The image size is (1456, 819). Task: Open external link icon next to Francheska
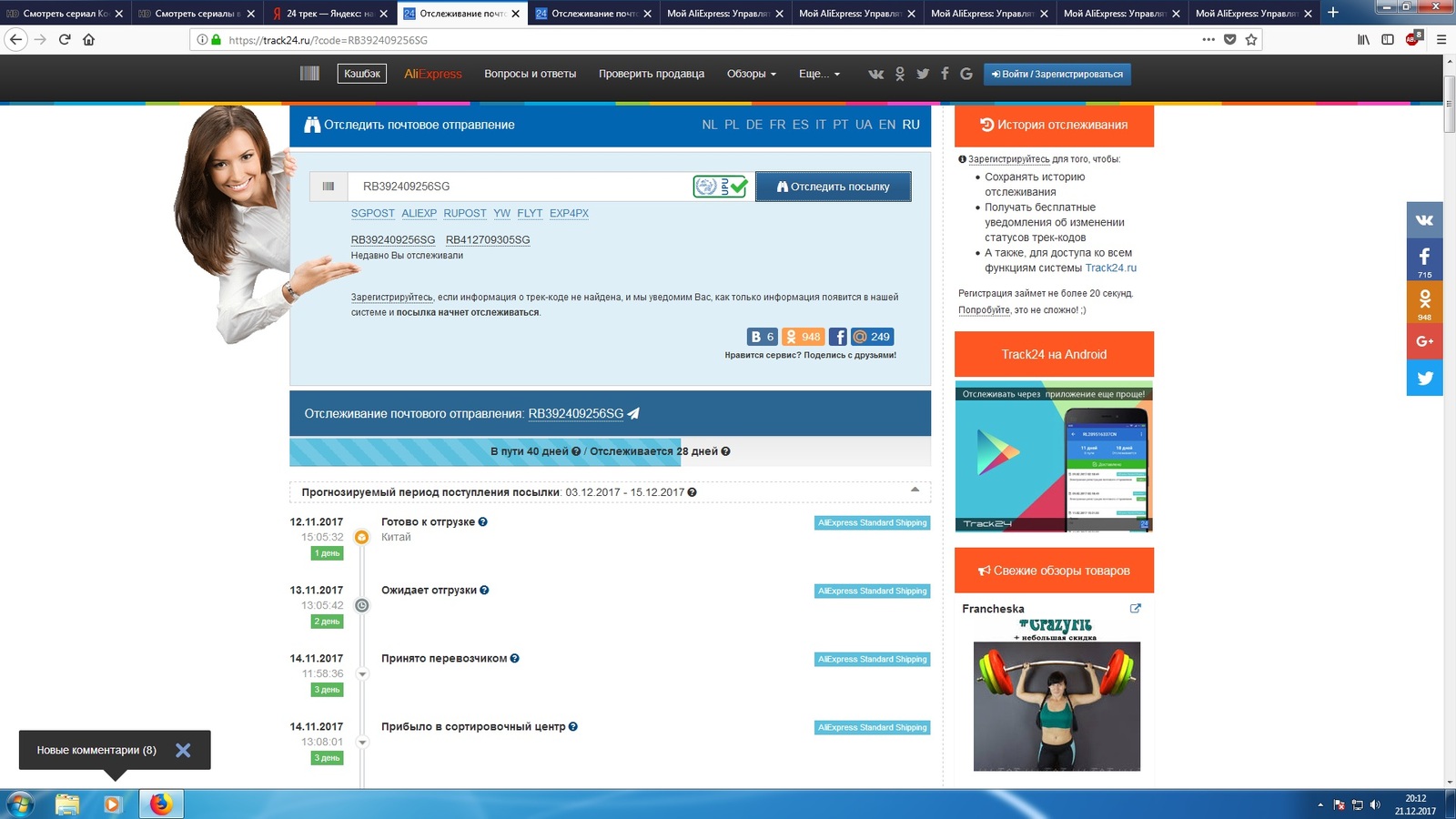coord(1136,609)
